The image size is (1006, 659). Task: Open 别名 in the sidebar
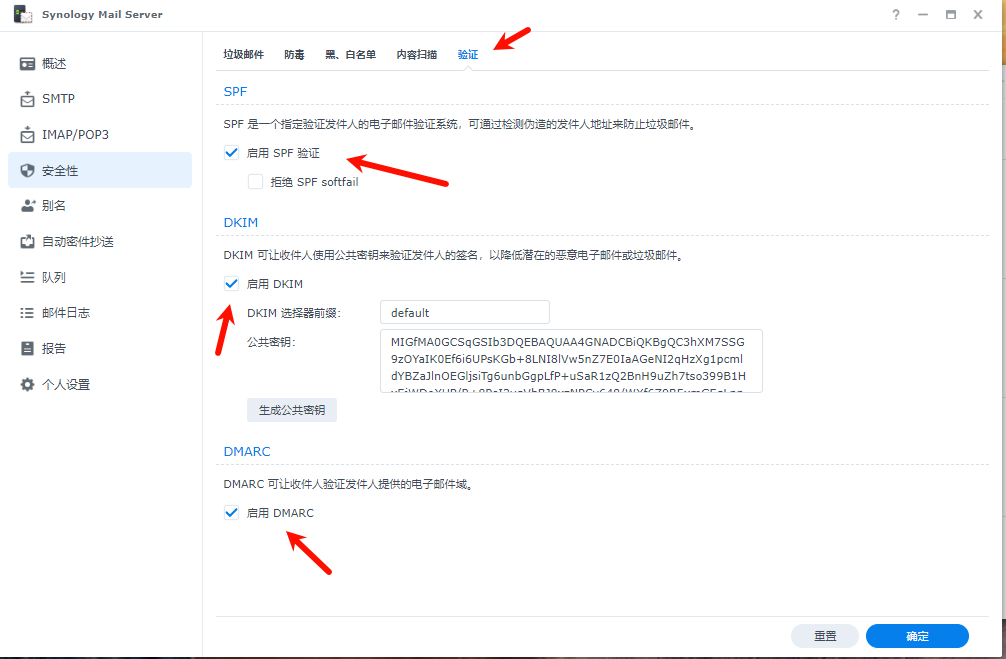coord(100,206)
